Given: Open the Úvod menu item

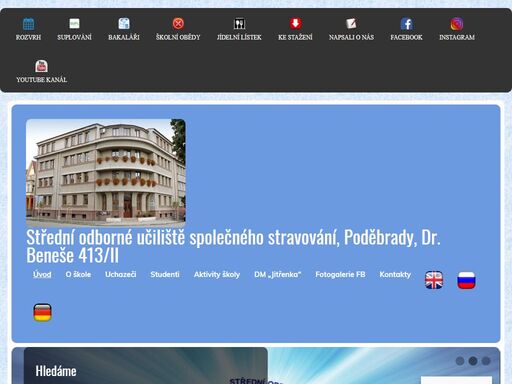Looking at the screenshot, I should pyautogui.click(x=42, y=274).
